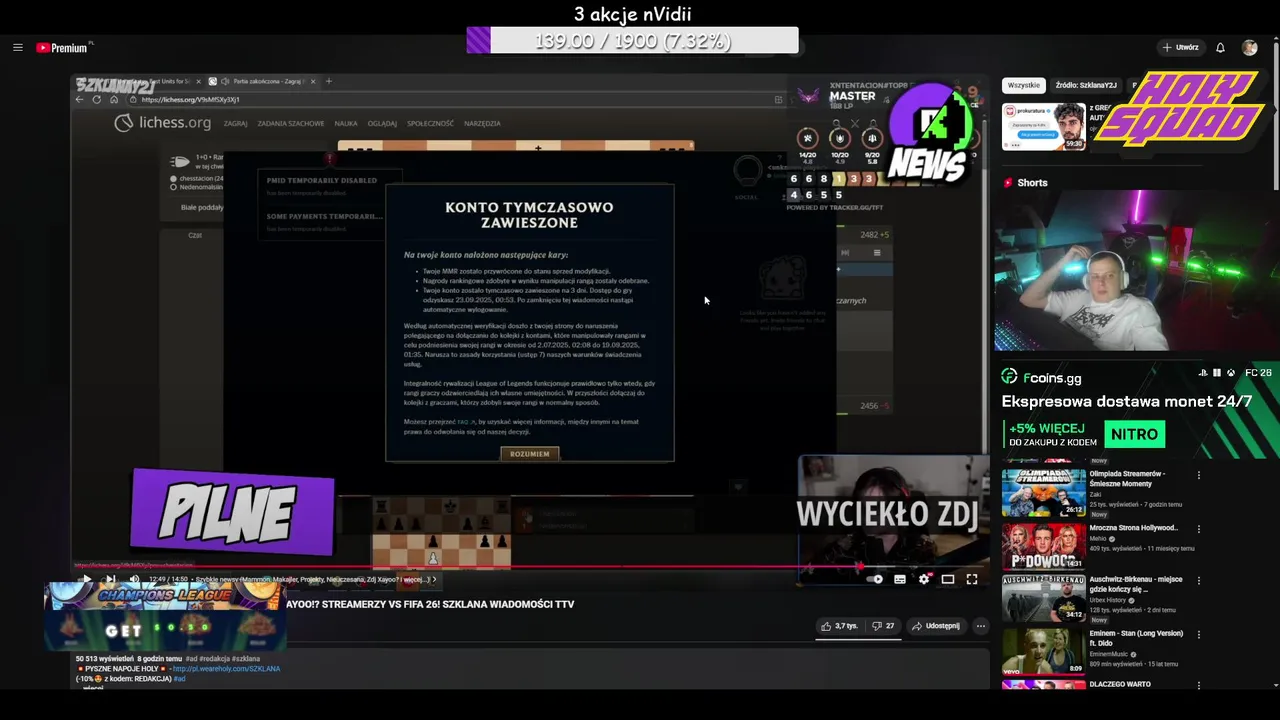This screenshot has height=720, width=1280.
Task: Click the nVidii donation goal progress bar
Action: 632,41
